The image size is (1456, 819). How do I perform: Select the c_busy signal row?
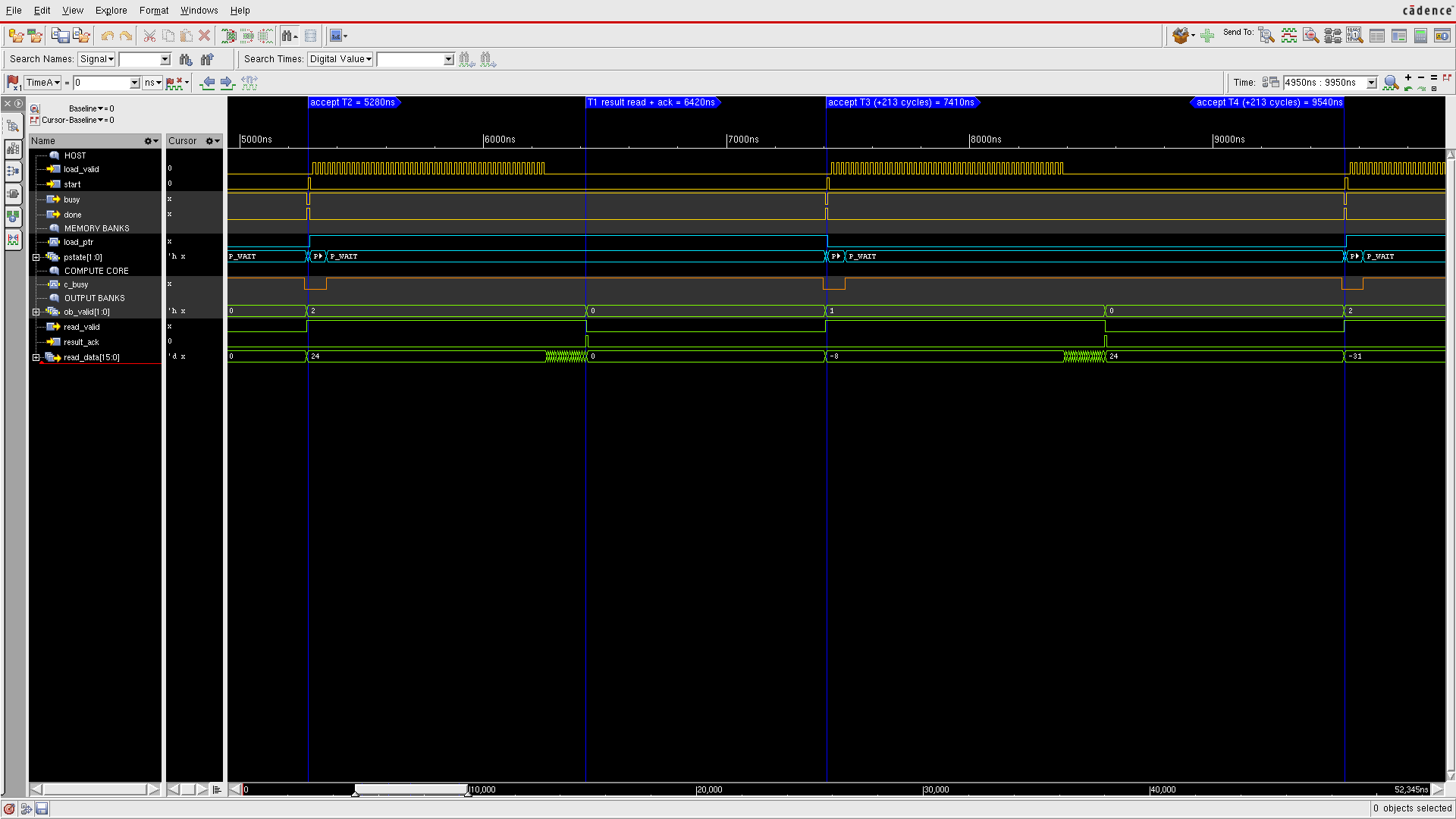click(95, 284)
